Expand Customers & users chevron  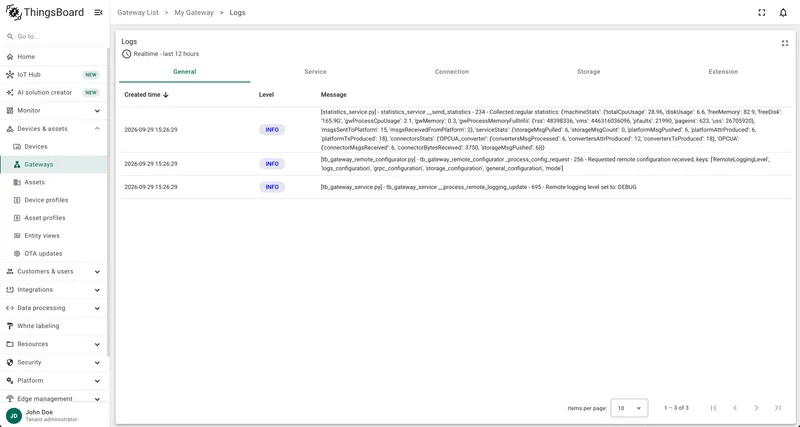coord(97,272)
